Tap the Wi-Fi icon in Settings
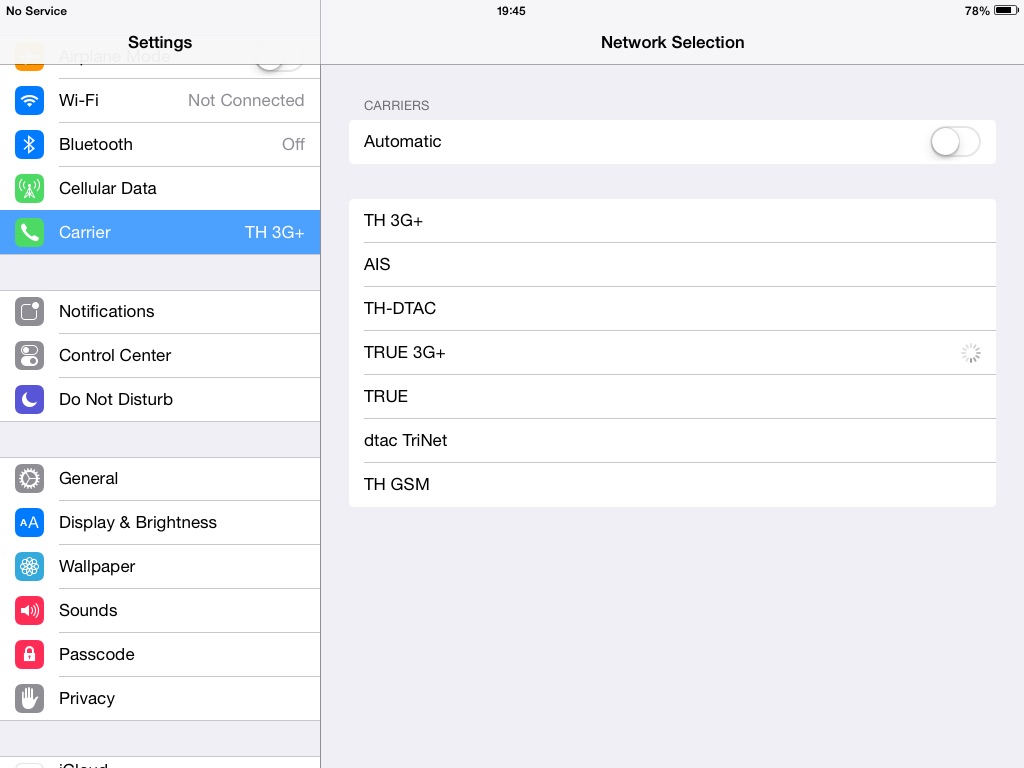 coord(29,101)
